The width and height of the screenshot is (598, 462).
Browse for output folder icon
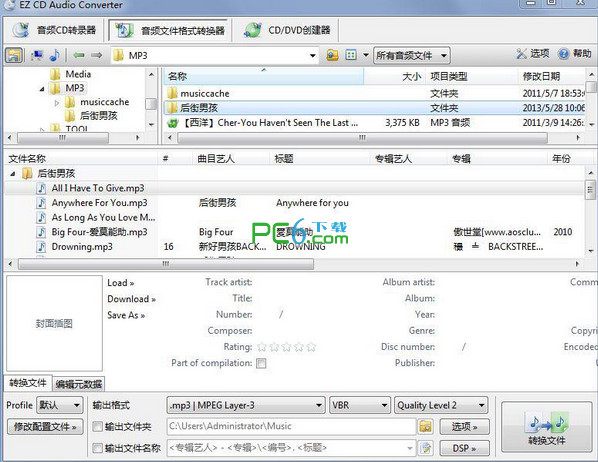(x=426, y=427)
